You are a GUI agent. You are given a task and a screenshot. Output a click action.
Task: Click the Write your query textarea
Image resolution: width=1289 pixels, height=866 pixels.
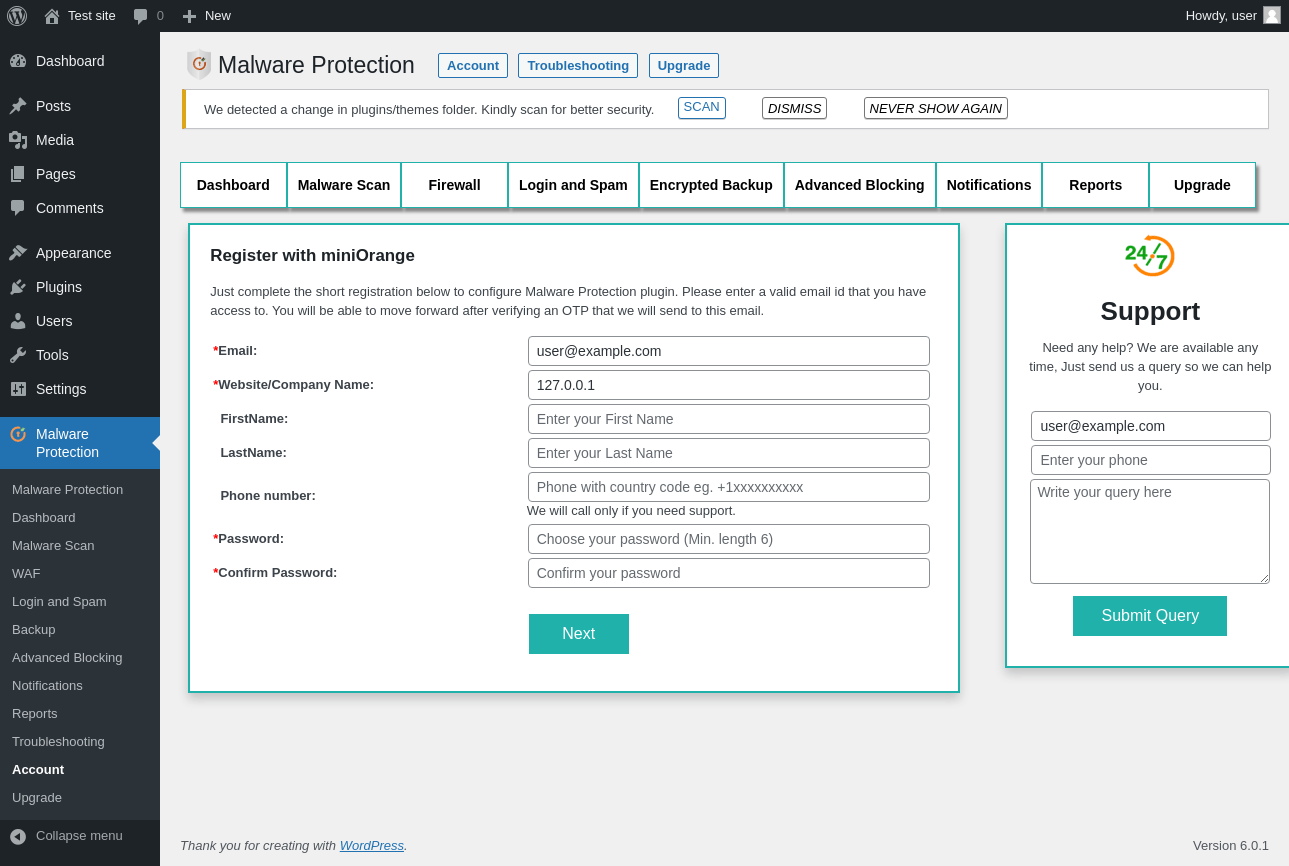coord(1149,531)
